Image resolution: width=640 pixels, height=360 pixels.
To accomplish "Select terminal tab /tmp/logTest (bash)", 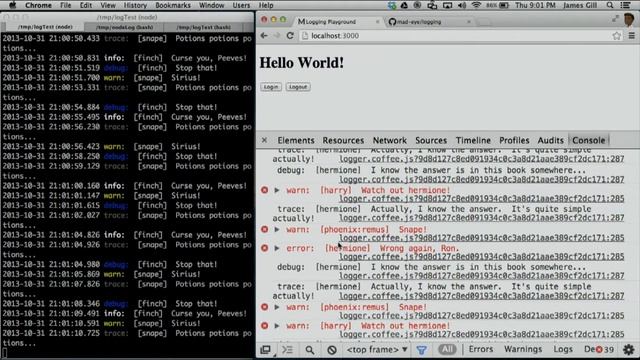I will [x=204, y=27].
